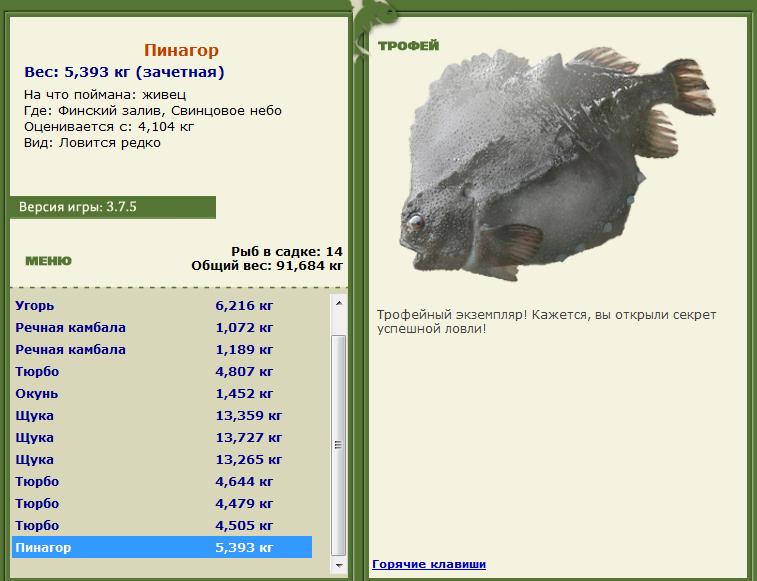Click highlighted Пинагор 5,393 кг entry
The width and height of the screenshot is (757, 581).
coord(162,547)
